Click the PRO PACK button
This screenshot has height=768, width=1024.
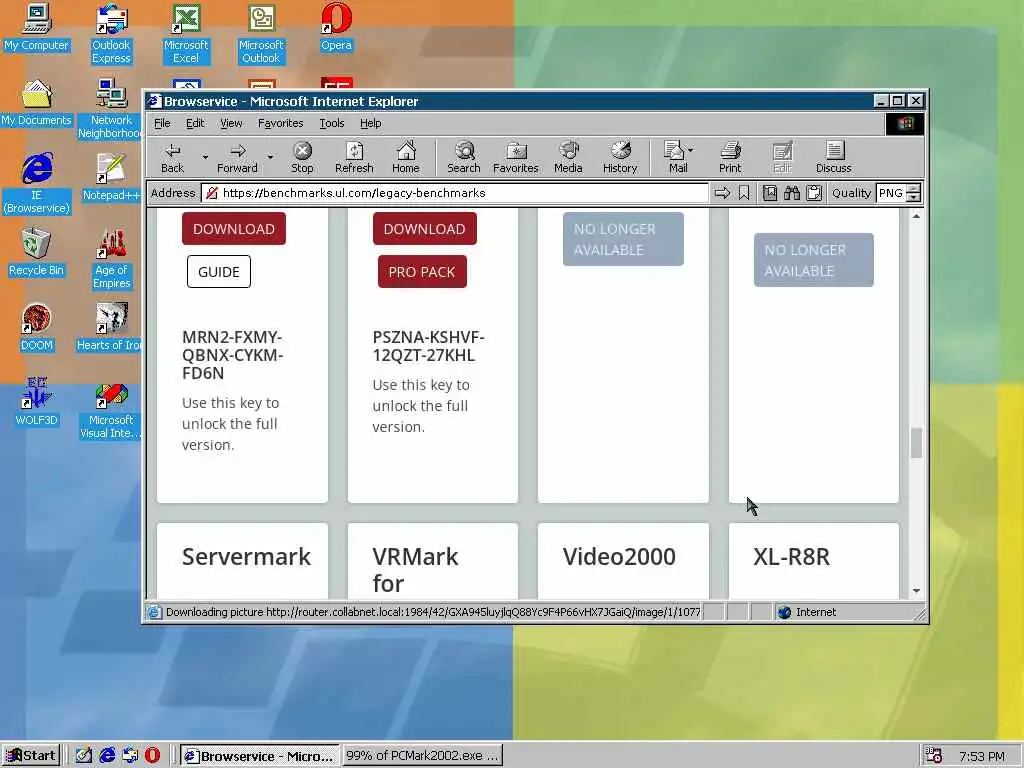(x=422, y=272)
